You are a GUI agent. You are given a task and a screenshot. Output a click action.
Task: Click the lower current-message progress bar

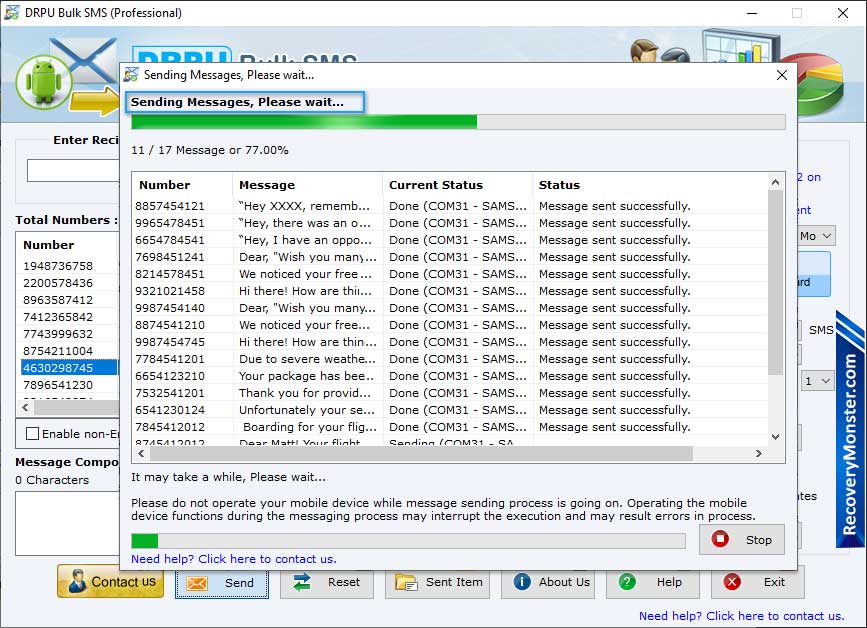[x=408, y=541]
